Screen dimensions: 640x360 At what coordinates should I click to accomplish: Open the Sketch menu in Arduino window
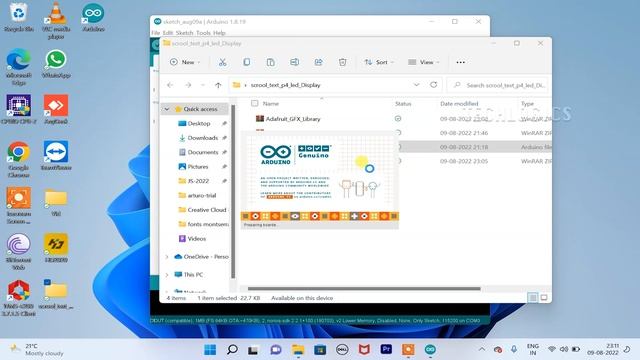pos(184,33)
